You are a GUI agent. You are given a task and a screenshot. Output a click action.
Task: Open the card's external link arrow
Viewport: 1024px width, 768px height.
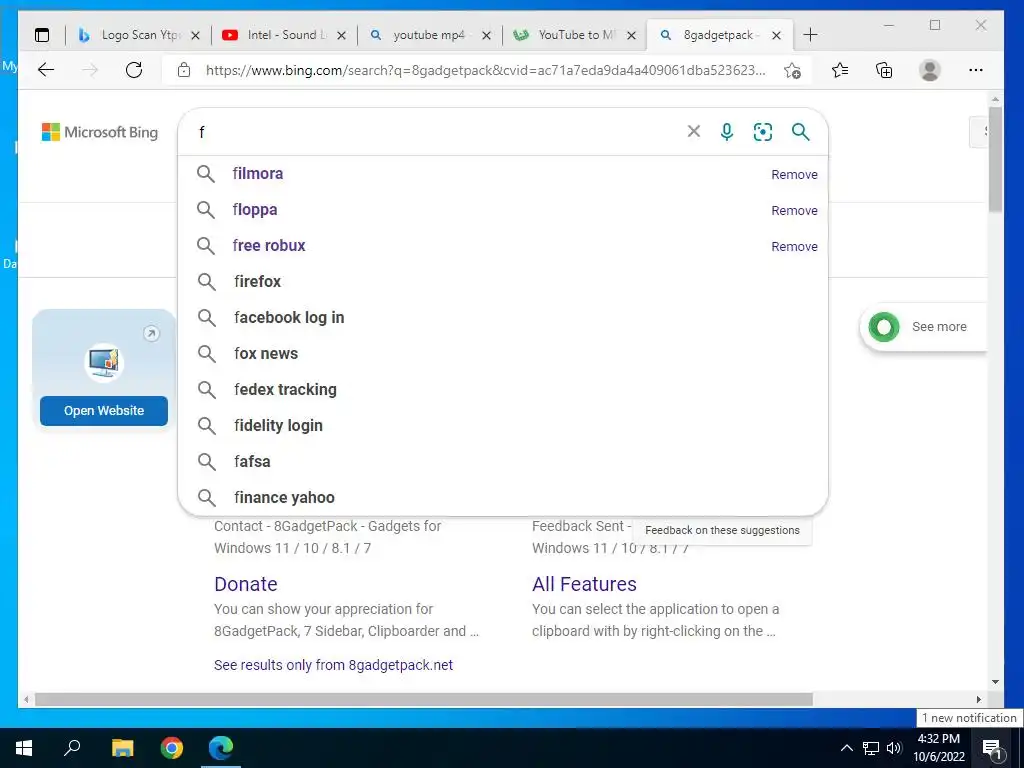[151, 334]
